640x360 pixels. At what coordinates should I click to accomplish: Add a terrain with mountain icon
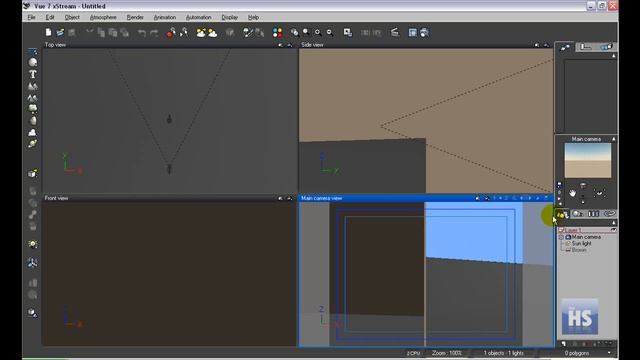tap(33, 86)
